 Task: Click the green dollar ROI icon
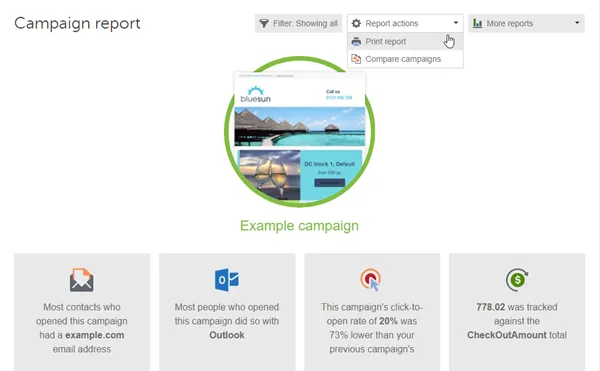[x=517, y=280]
